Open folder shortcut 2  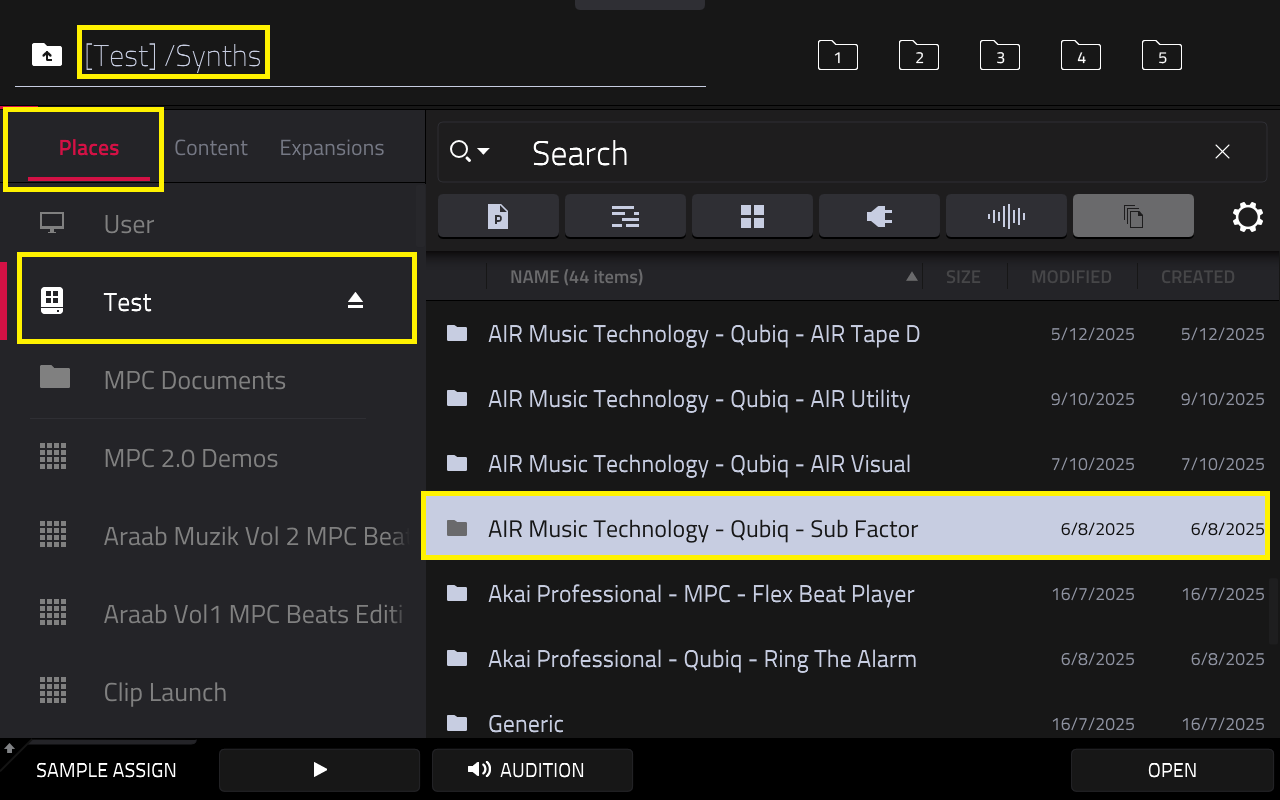coord(919,56)
